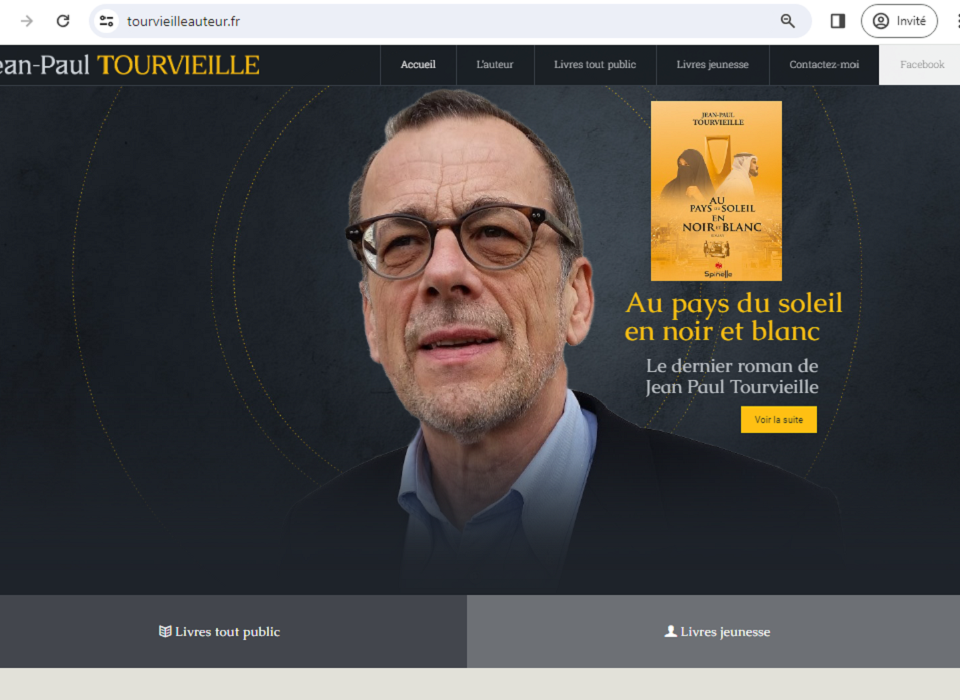960x700 pixels.
Task: Click the zoom magnifier icon in address bar
Action: pyautogui.click(x=787, y=21)
